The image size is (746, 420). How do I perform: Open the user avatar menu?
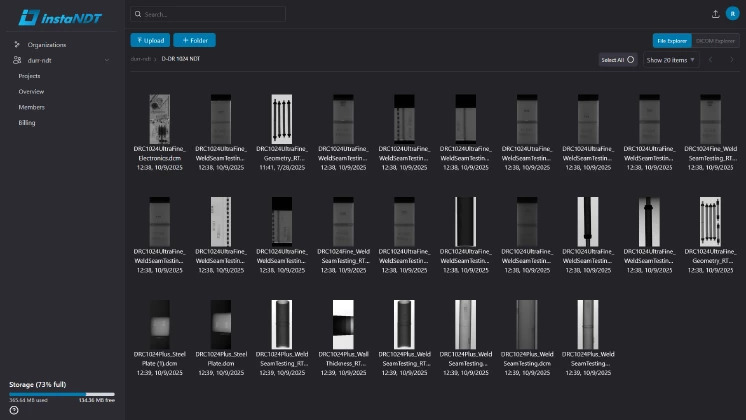732,14
